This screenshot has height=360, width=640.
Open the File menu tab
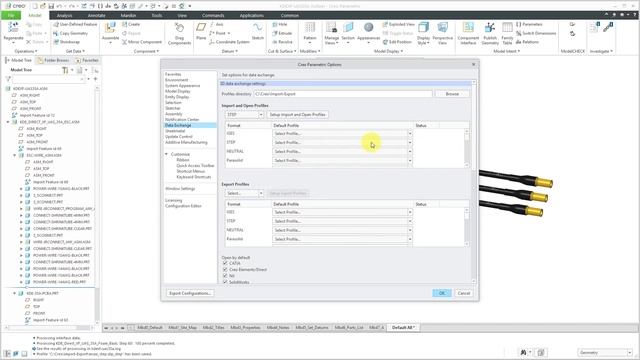11,16
